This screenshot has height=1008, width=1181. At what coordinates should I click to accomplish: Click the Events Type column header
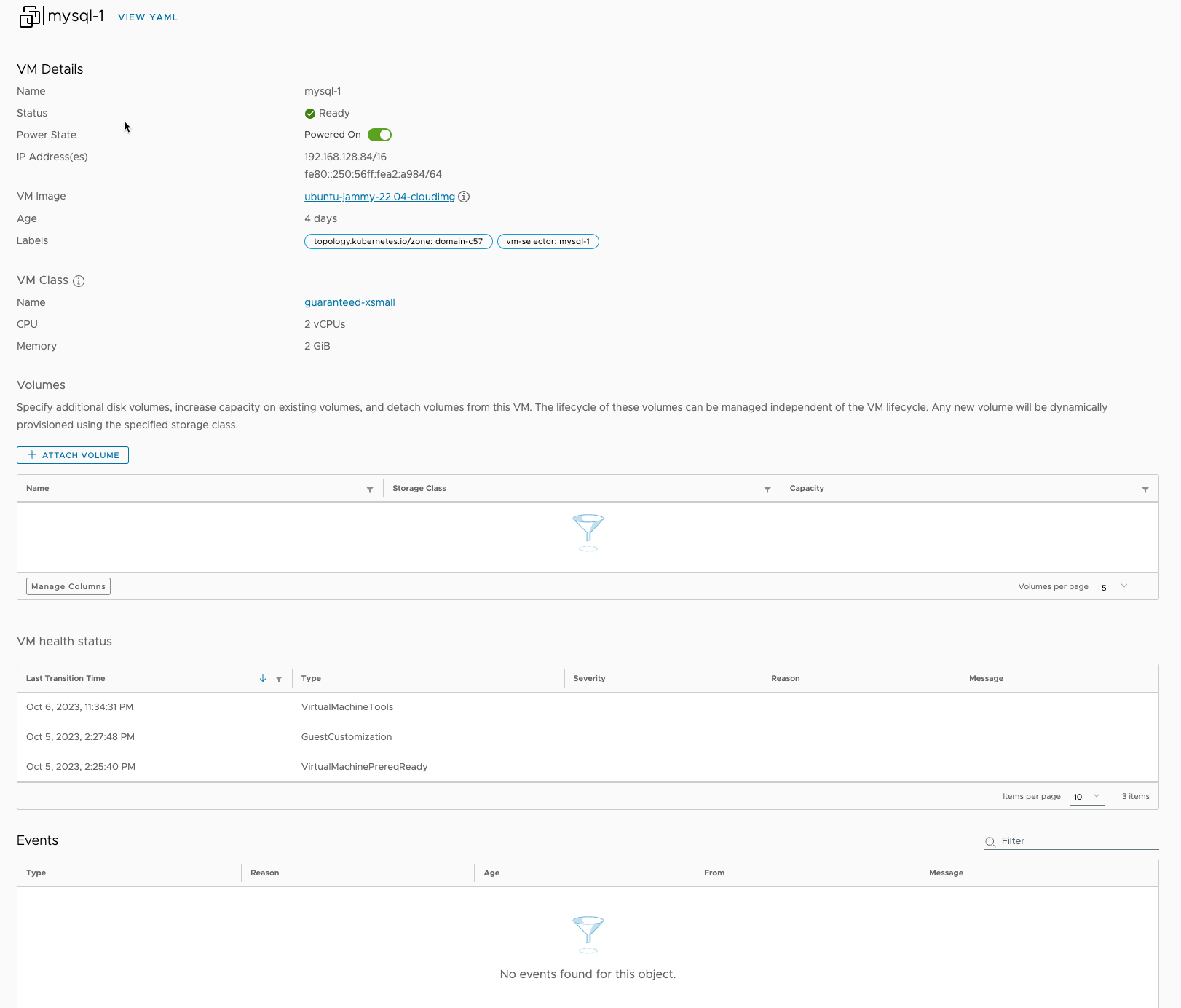click(36, 873)
